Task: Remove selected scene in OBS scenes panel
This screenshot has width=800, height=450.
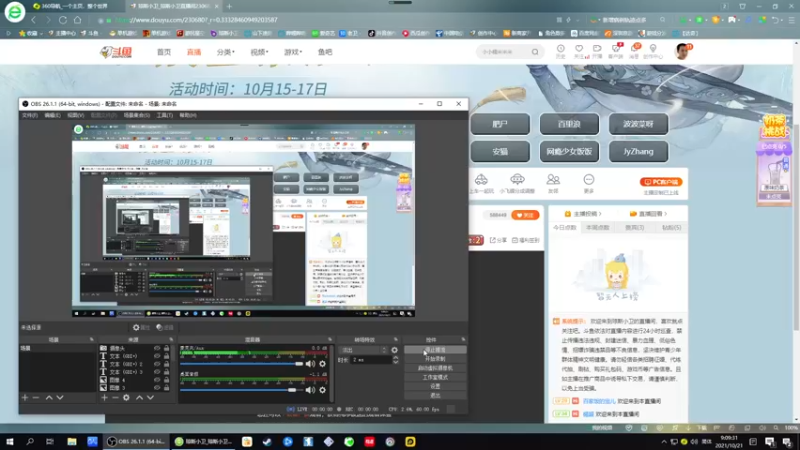Action: [x=36, y=397]
